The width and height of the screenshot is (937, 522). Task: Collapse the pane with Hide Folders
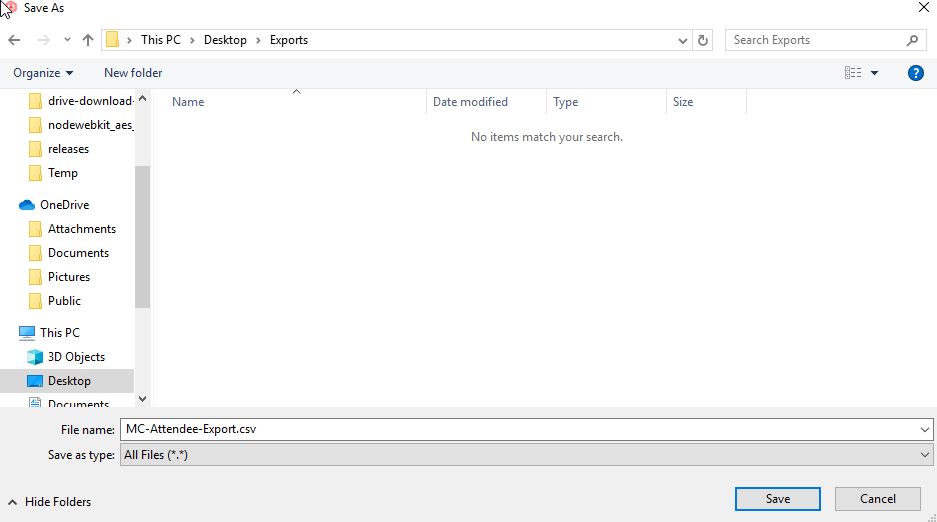(50, 502)
